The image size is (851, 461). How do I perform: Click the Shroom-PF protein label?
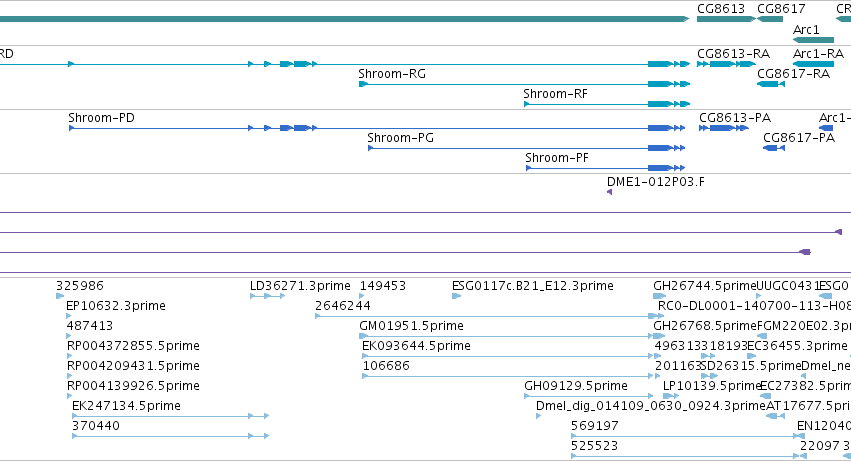(x=557, y=158)
